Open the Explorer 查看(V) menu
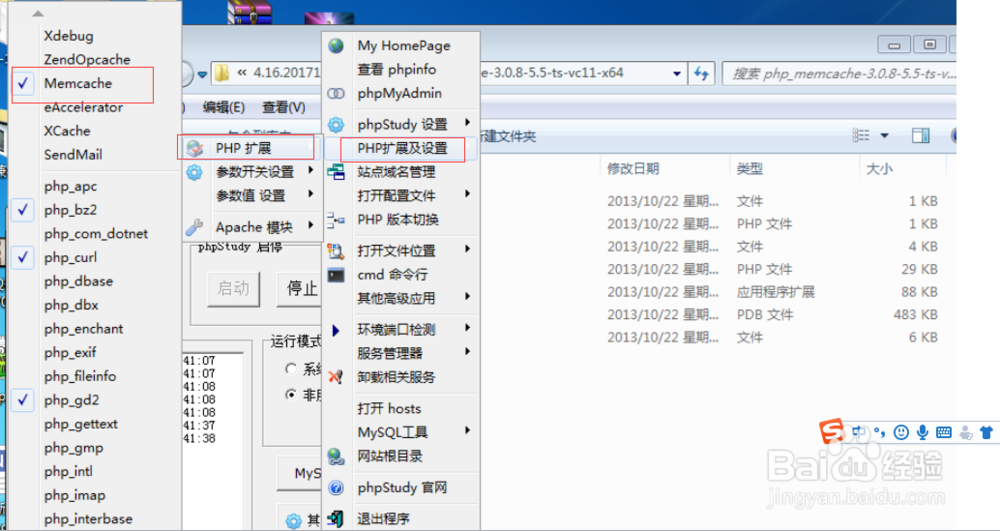This screenshot has width=1000, height=531. click(x=284, y=108)
